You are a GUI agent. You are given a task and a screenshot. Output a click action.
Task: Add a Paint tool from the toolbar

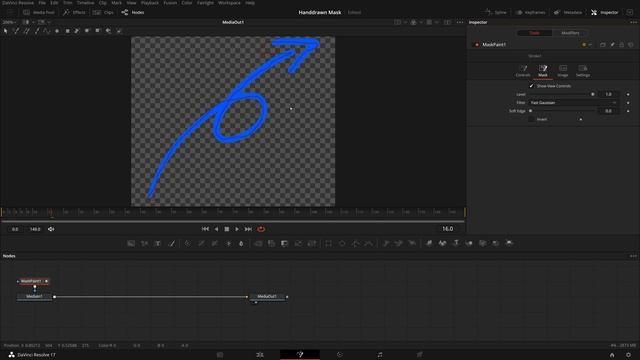click(x=172, y=244)
